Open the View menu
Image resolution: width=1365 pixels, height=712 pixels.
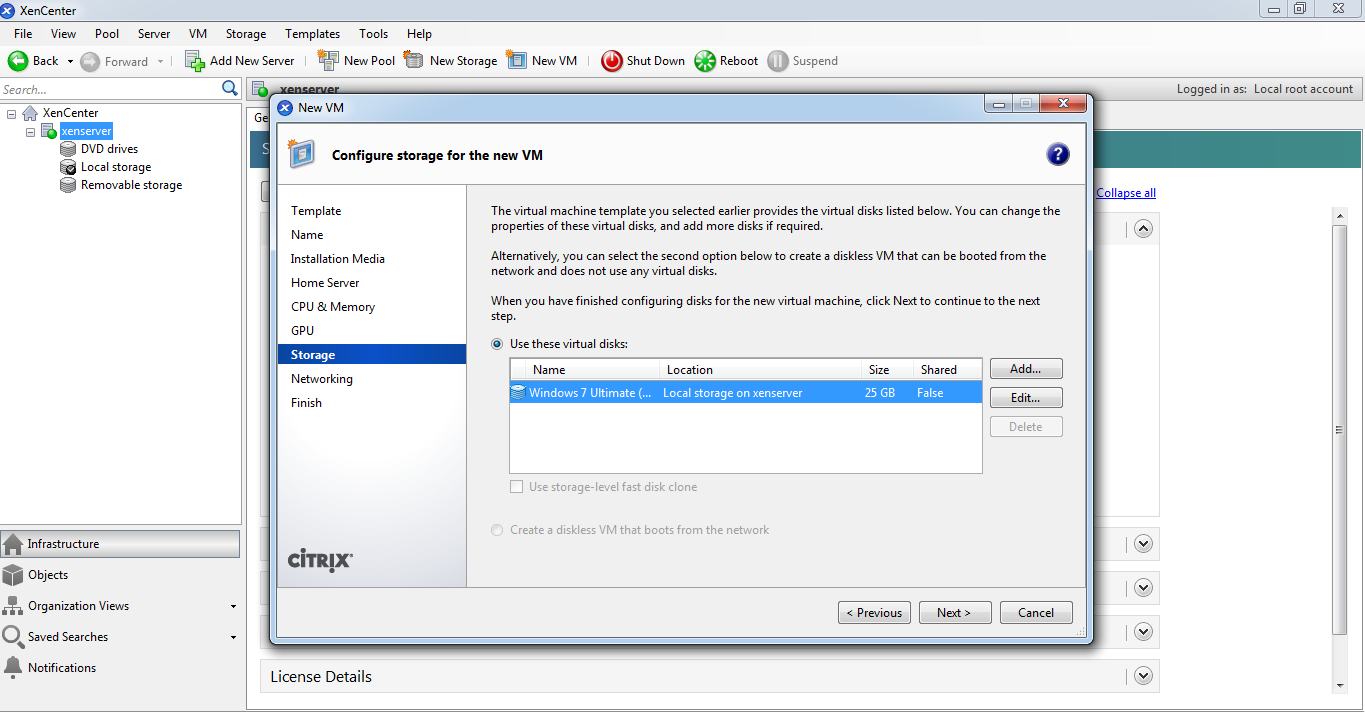coord(63,34)
